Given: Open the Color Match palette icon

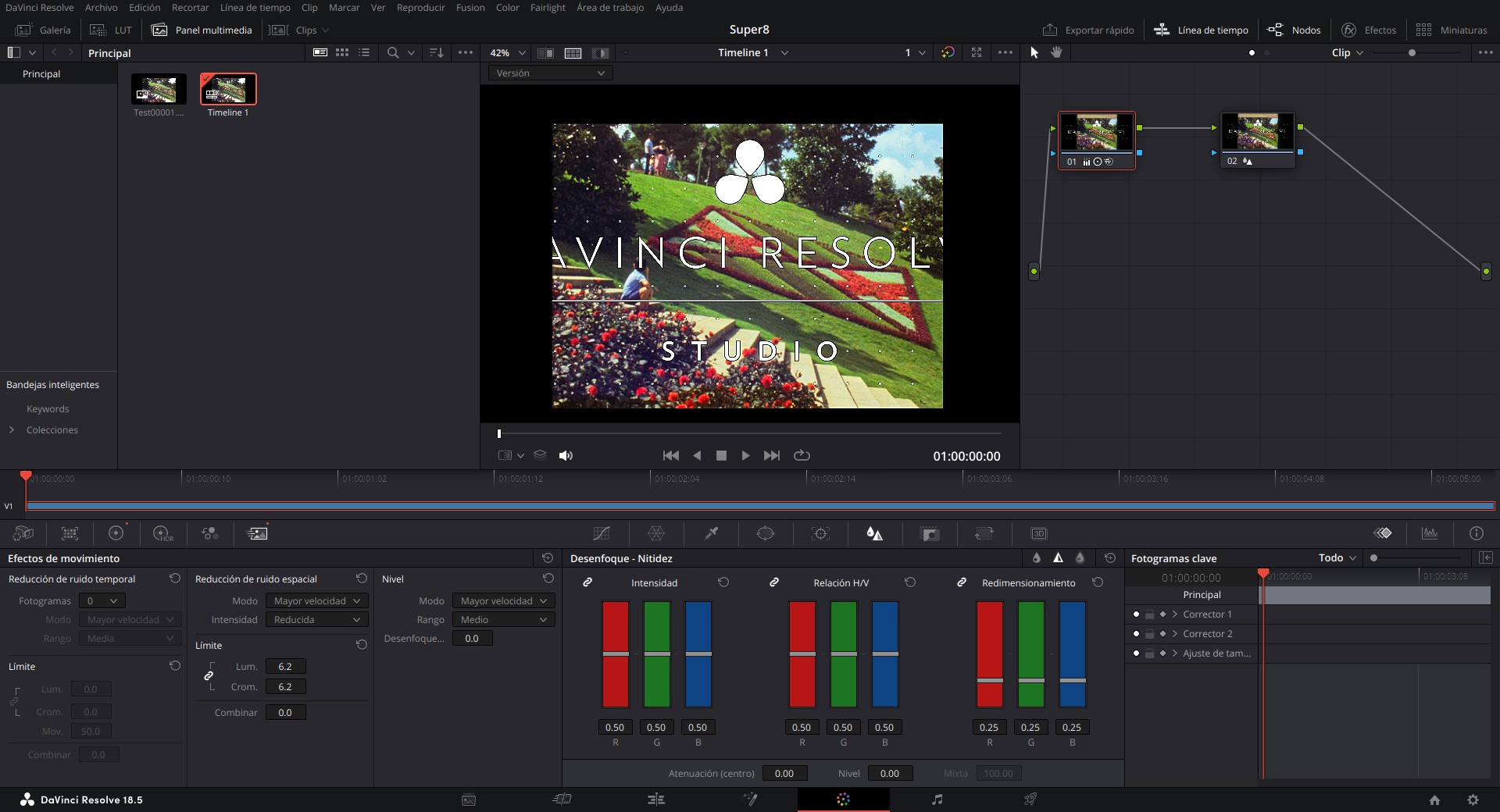Looking at the screenshot, I should click(70, 533).
